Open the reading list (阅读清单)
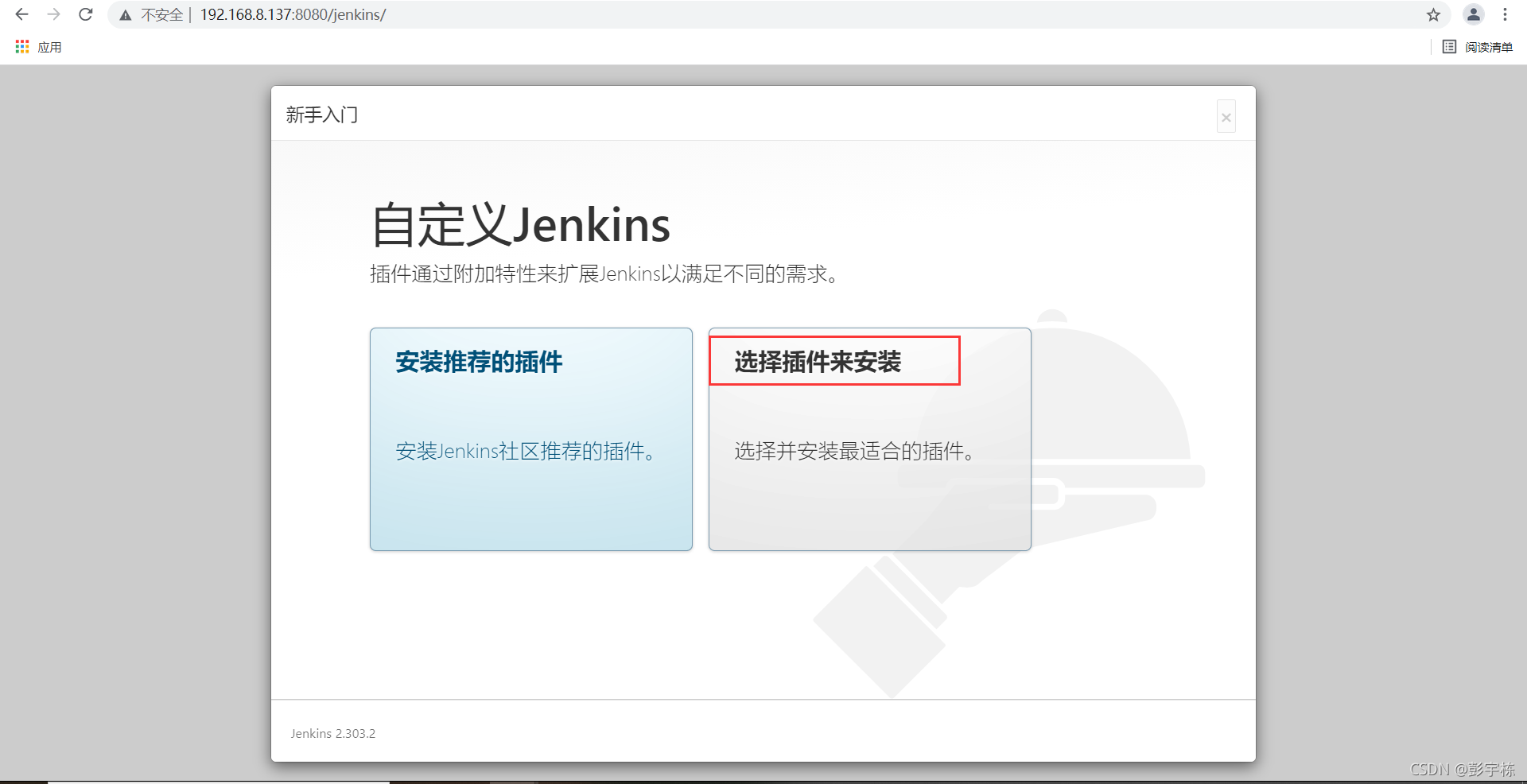Image resolution: width=1527 pixels, height=784 pixels. tap(1478, 47)
